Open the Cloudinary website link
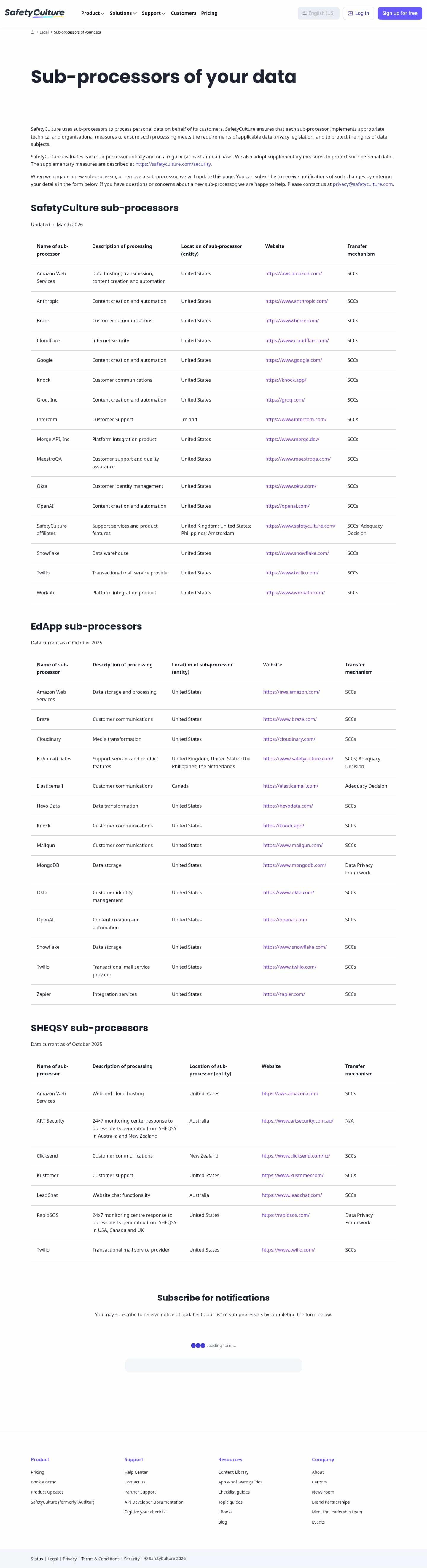The height and width of the screenshot is (1568, 427). click(289, 739)
